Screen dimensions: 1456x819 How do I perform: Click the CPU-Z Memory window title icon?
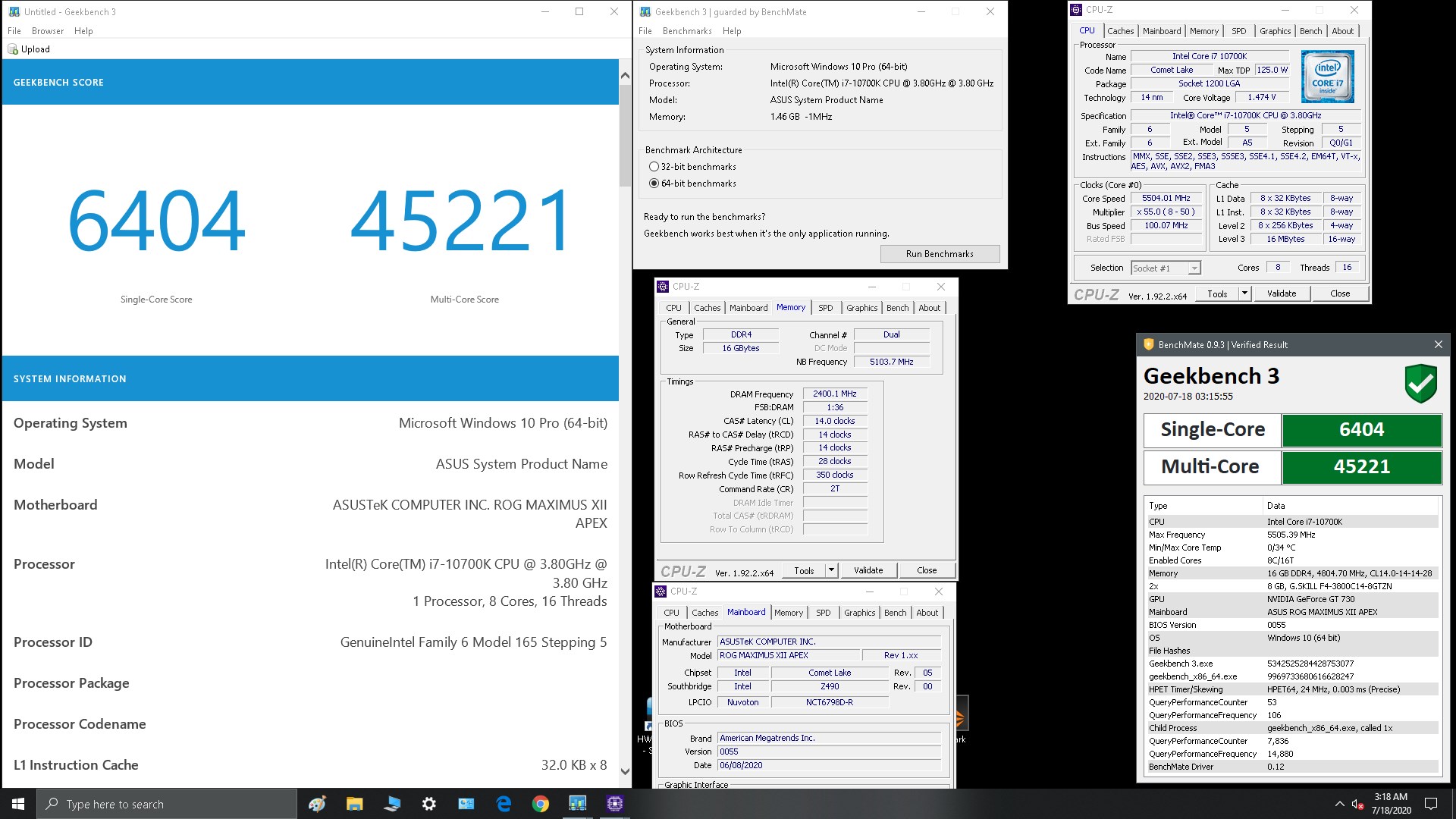(x=663, y=287)
